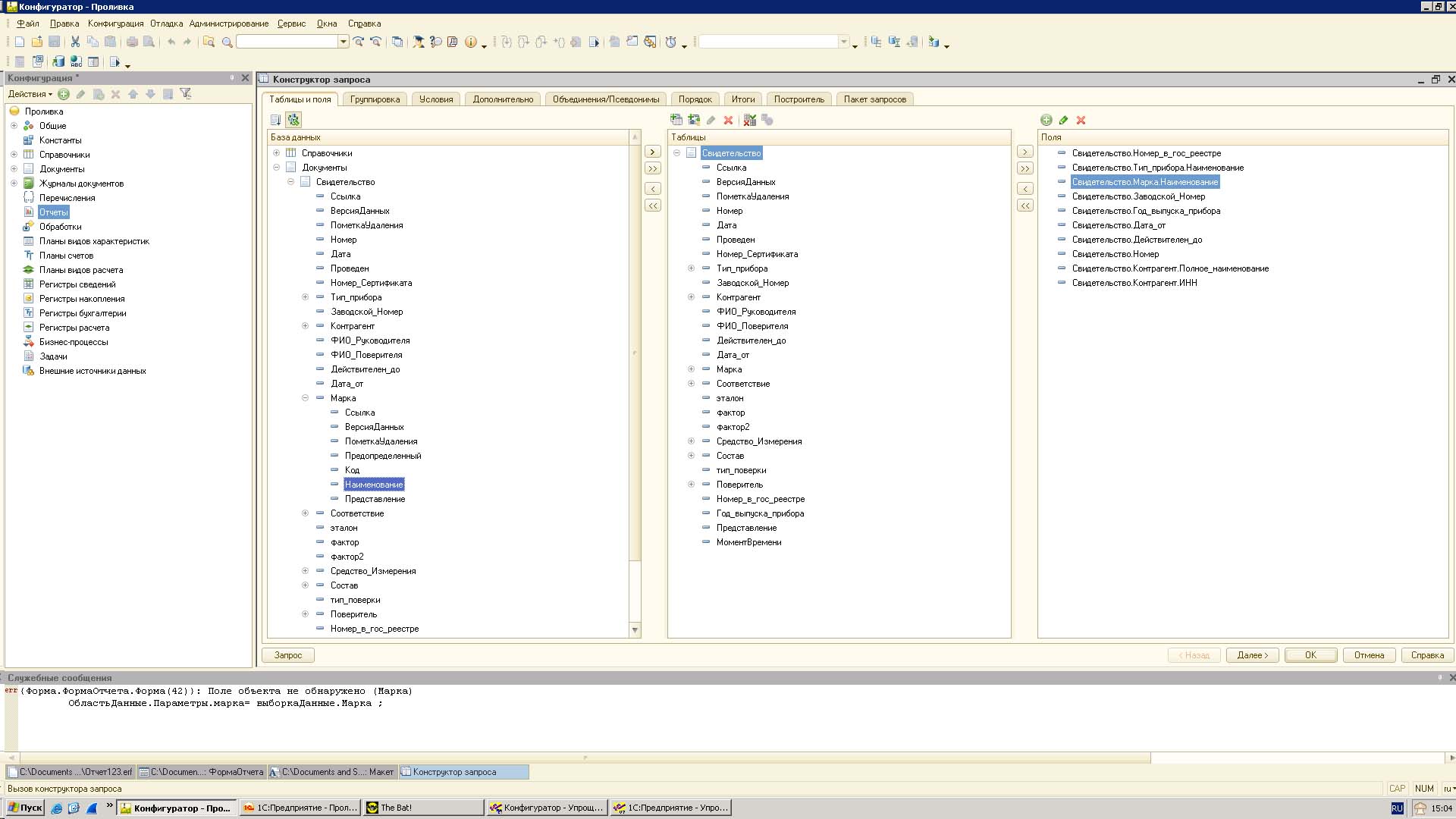Click the Cut scissors icon in main toolbar

point(75,42)
